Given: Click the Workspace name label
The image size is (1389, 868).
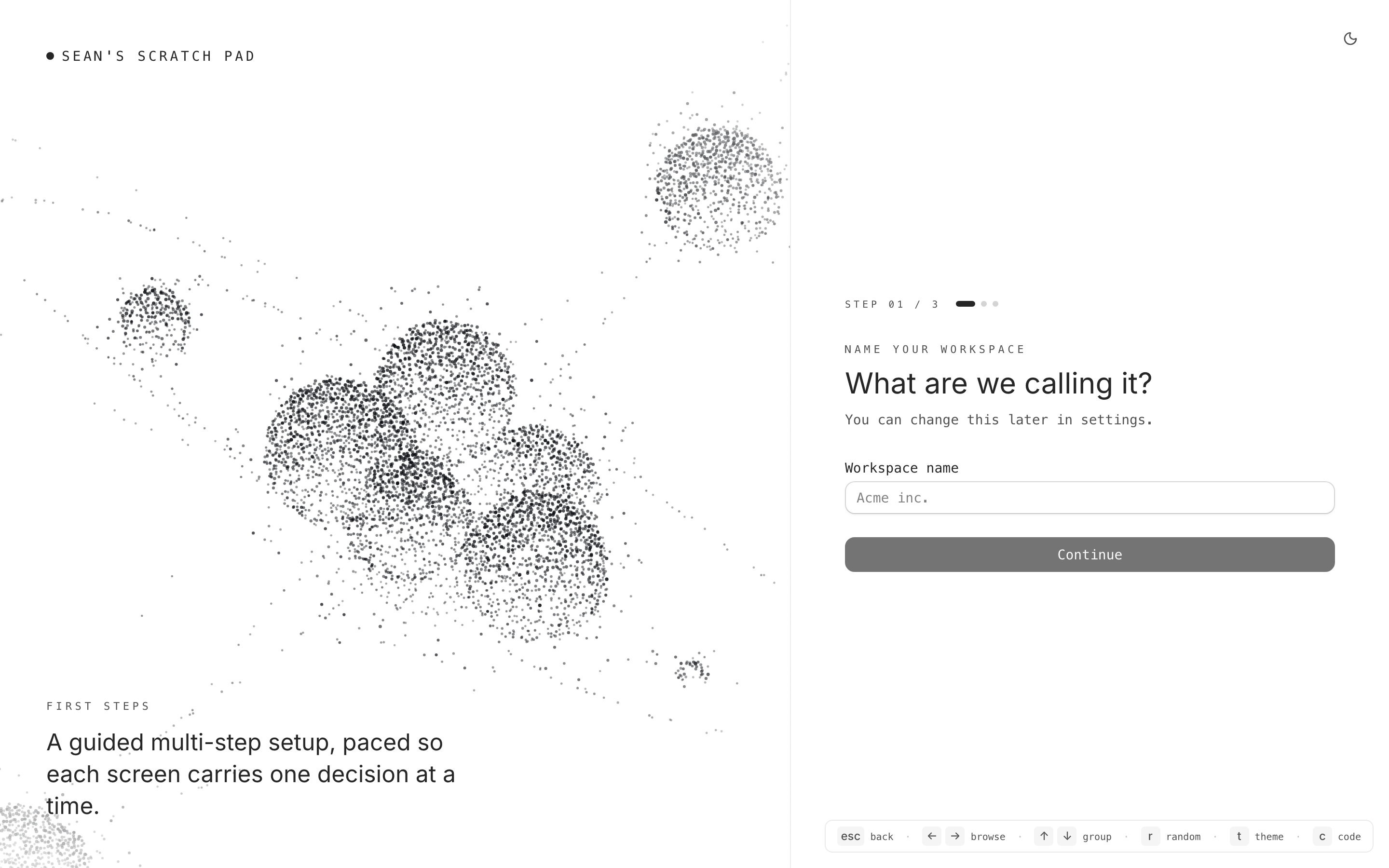Looking at the screenshot, I should pyautogui.click(x=901, y=468).
